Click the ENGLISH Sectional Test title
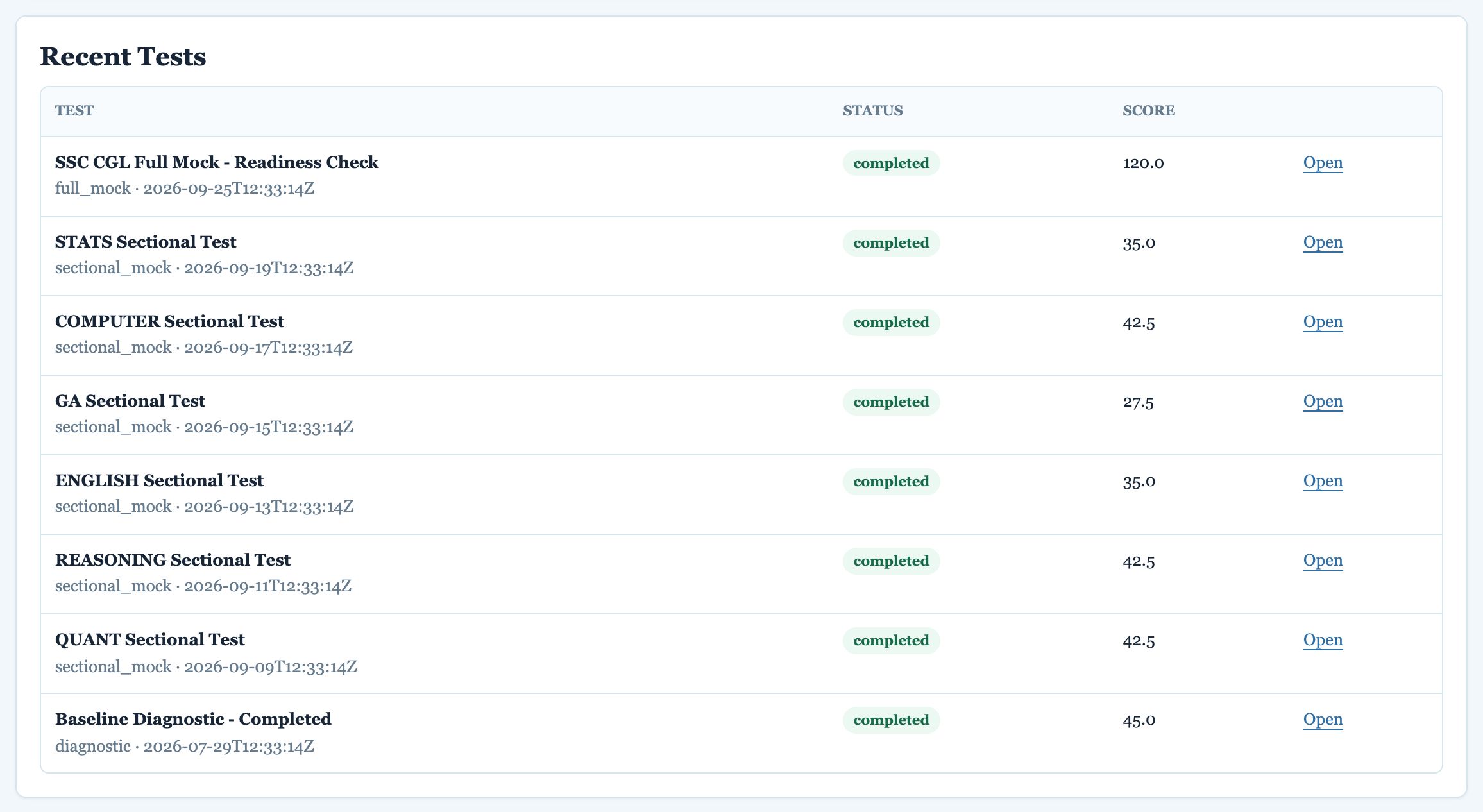The width and height of the screenshot is (1483, 812). tap(159, 480)
